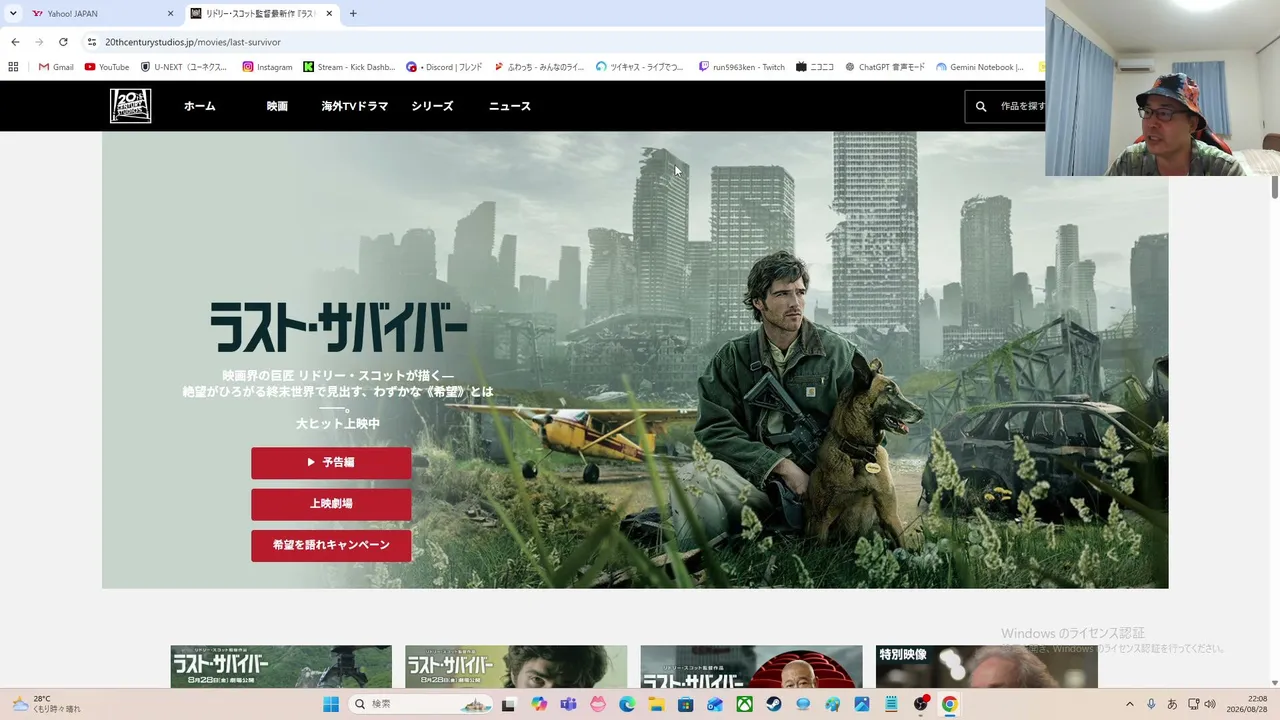The width and height of the screenshot is (1280, 720).
Task: Click the Windows taskbar 検索 box
Action: (x=421, y=704)
